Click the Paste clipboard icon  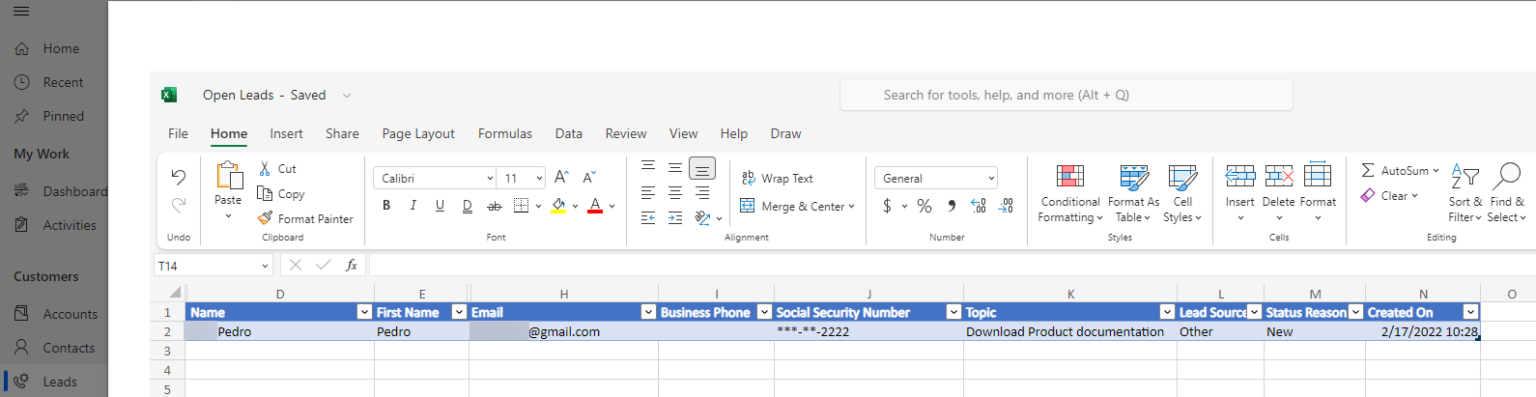230,175
